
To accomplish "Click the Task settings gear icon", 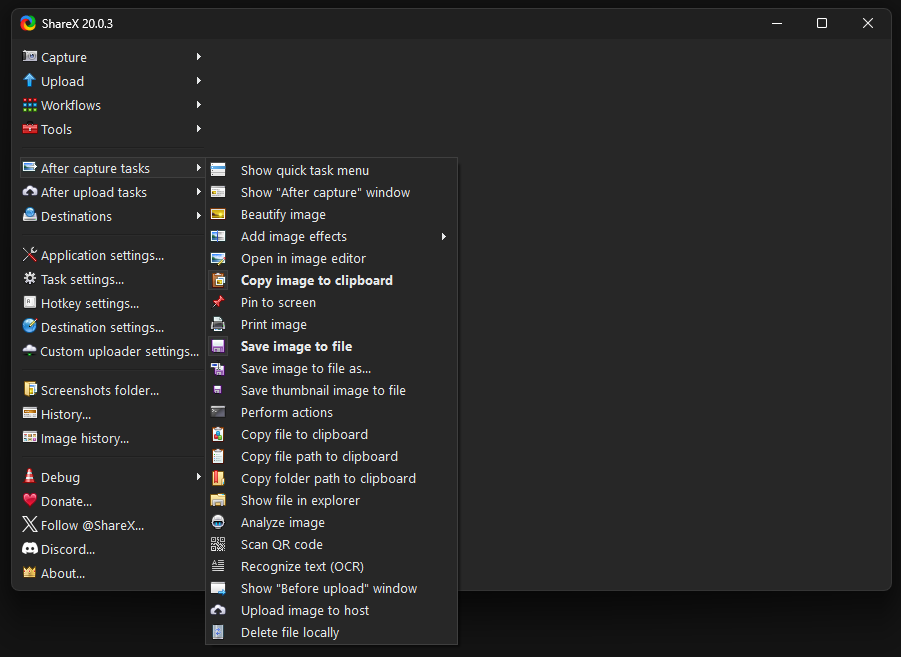I will tap(30, 279).
